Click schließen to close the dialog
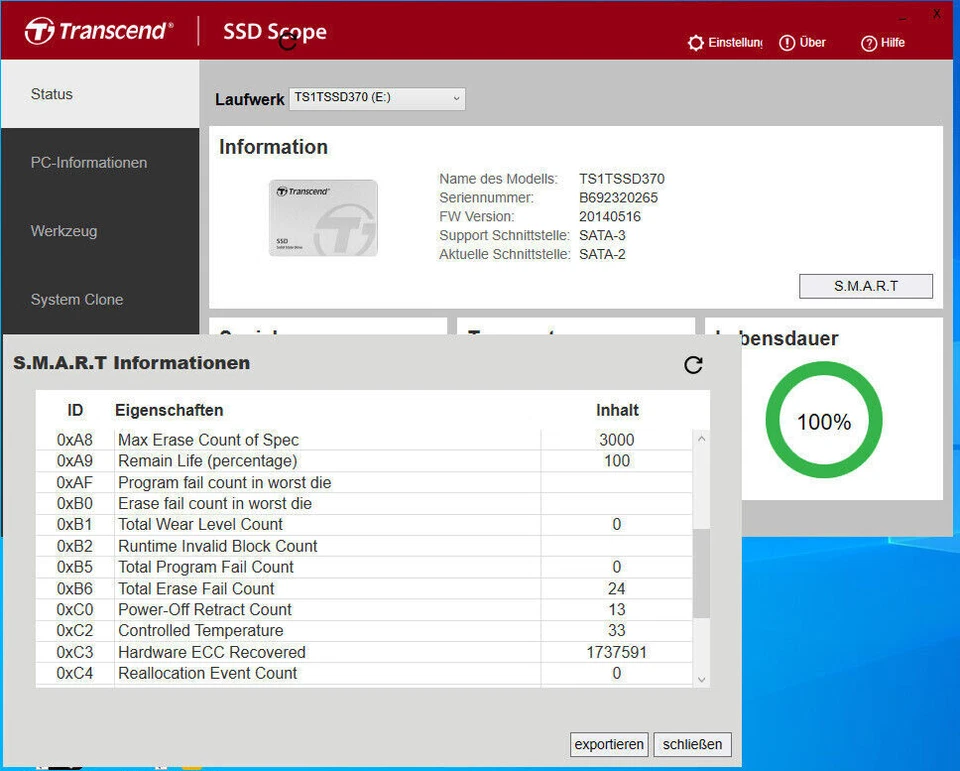 click(692, 744)
